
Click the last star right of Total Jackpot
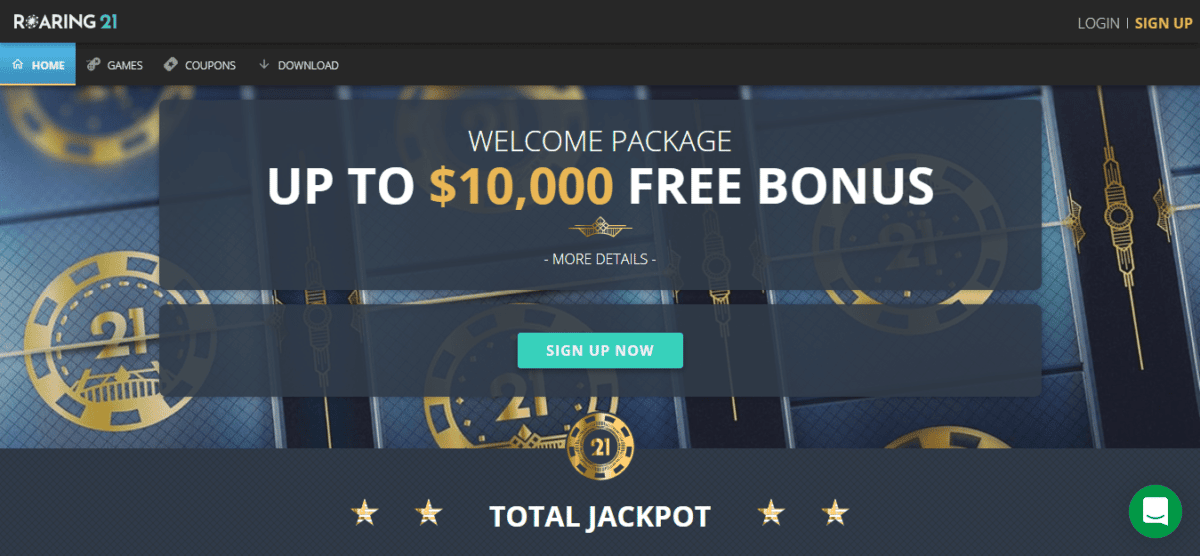point(834,513)
